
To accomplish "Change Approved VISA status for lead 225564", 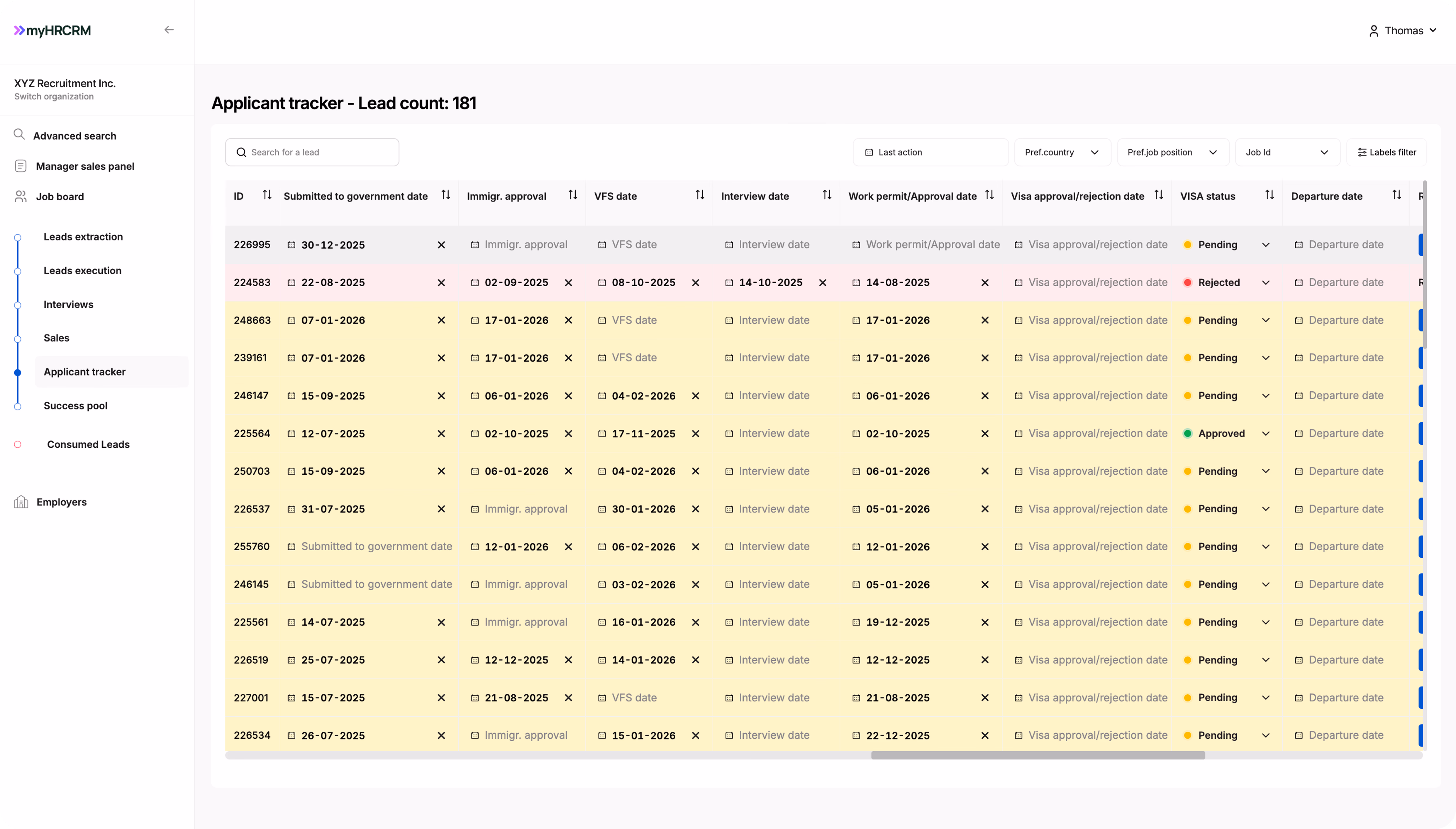I will (x=1227, y=434).
